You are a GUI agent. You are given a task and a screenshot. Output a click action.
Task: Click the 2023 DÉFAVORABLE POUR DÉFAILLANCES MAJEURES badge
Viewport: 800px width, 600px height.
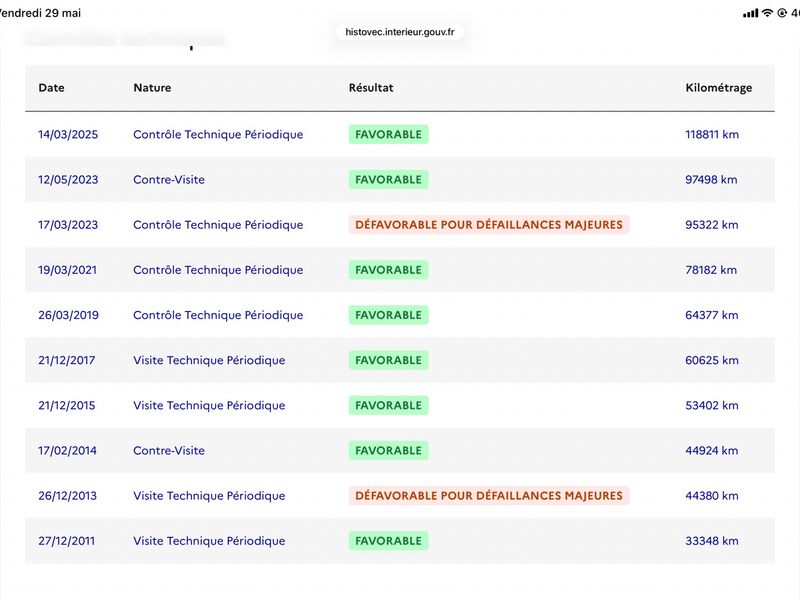tap(489, 225)
